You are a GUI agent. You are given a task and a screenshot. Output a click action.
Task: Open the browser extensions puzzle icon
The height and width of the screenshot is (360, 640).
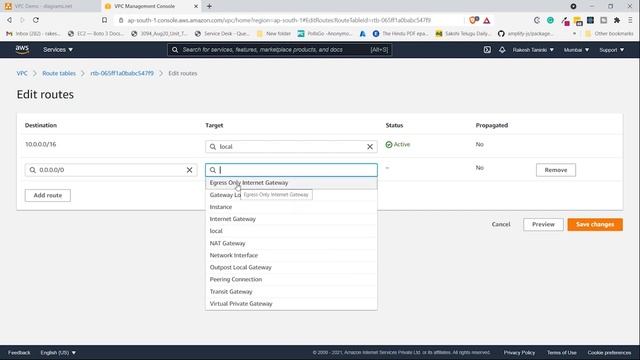point(617,20)
